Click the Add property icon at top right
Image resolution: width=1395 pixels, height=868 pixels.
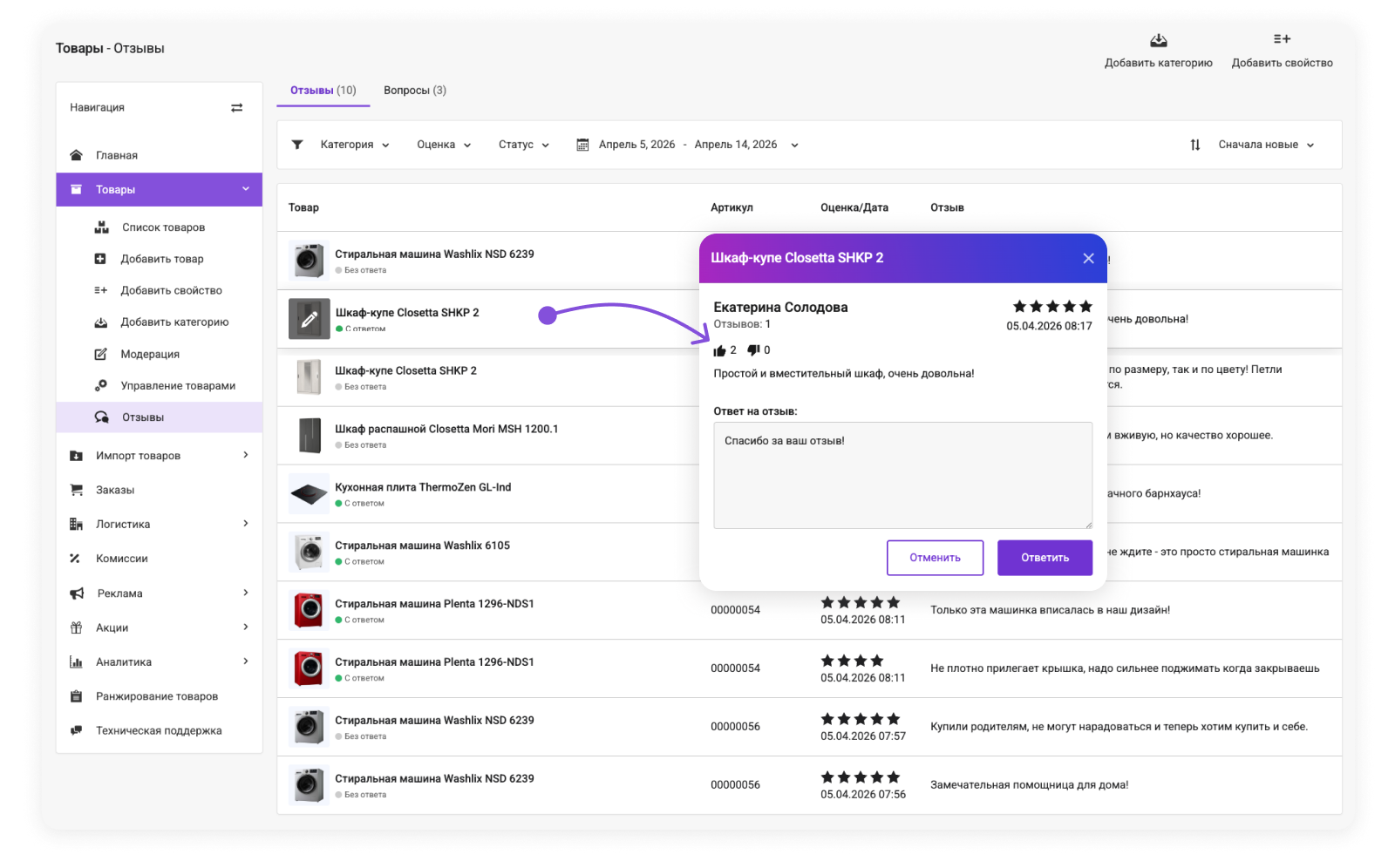click(x=1282, y=39)
